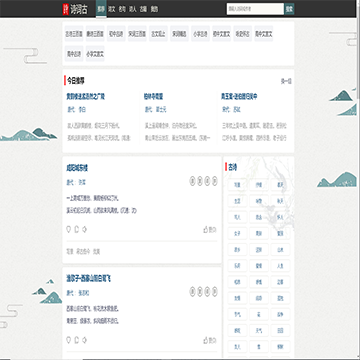Screen dimensions: 360x360
Task: Click the red site logo icon in header
Action: [65, 9]
